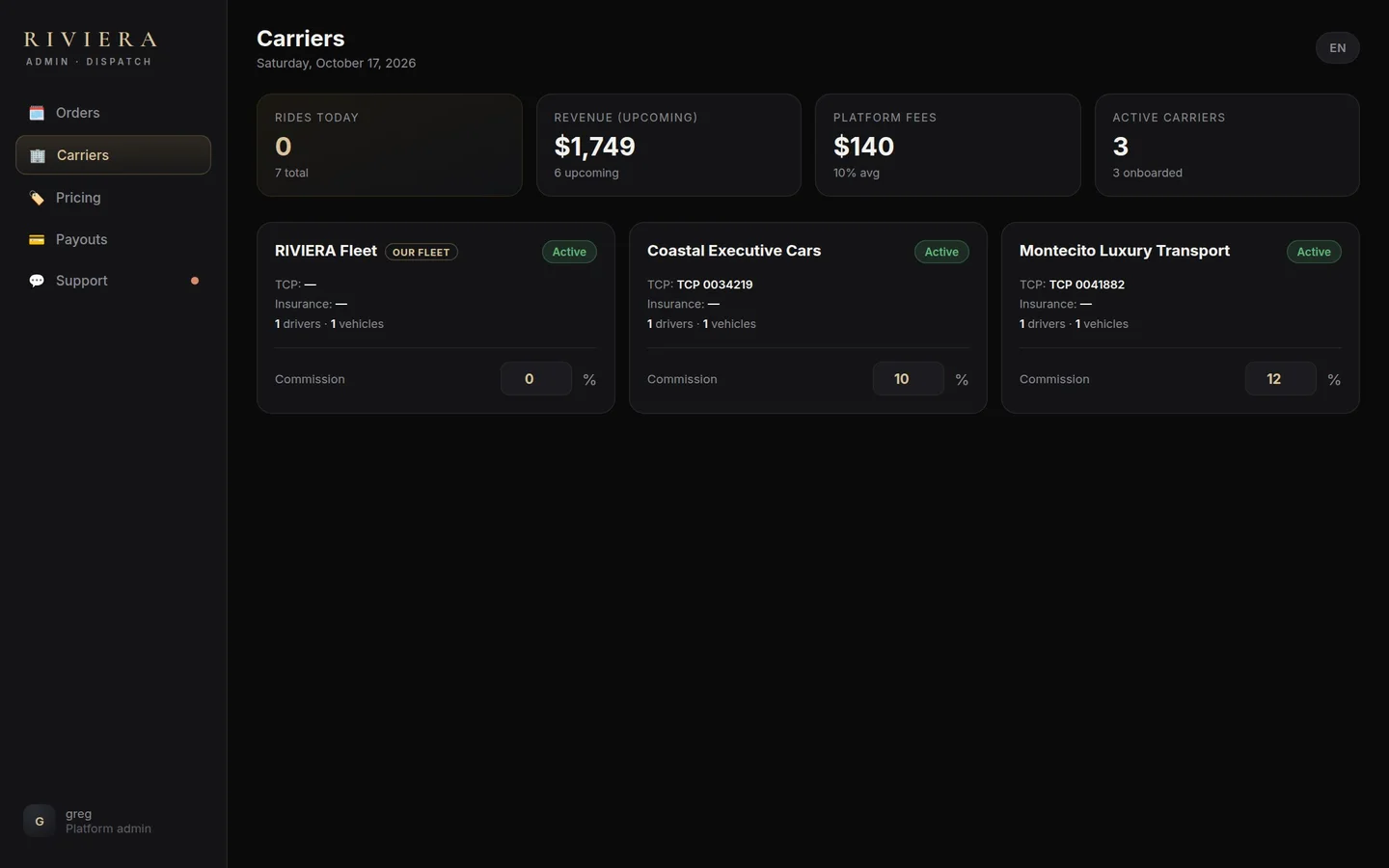Click the greg user avatar
The image size is (1389, 868).
click(x=40, y=821)
